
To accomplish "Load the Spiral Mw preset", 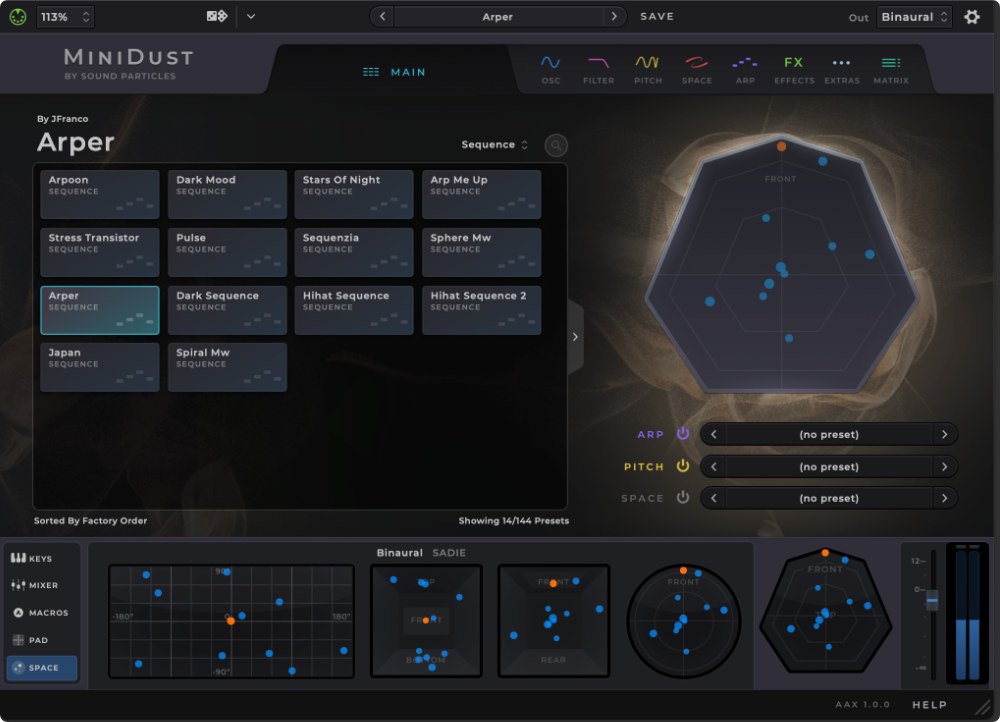I will coord(227,367).
